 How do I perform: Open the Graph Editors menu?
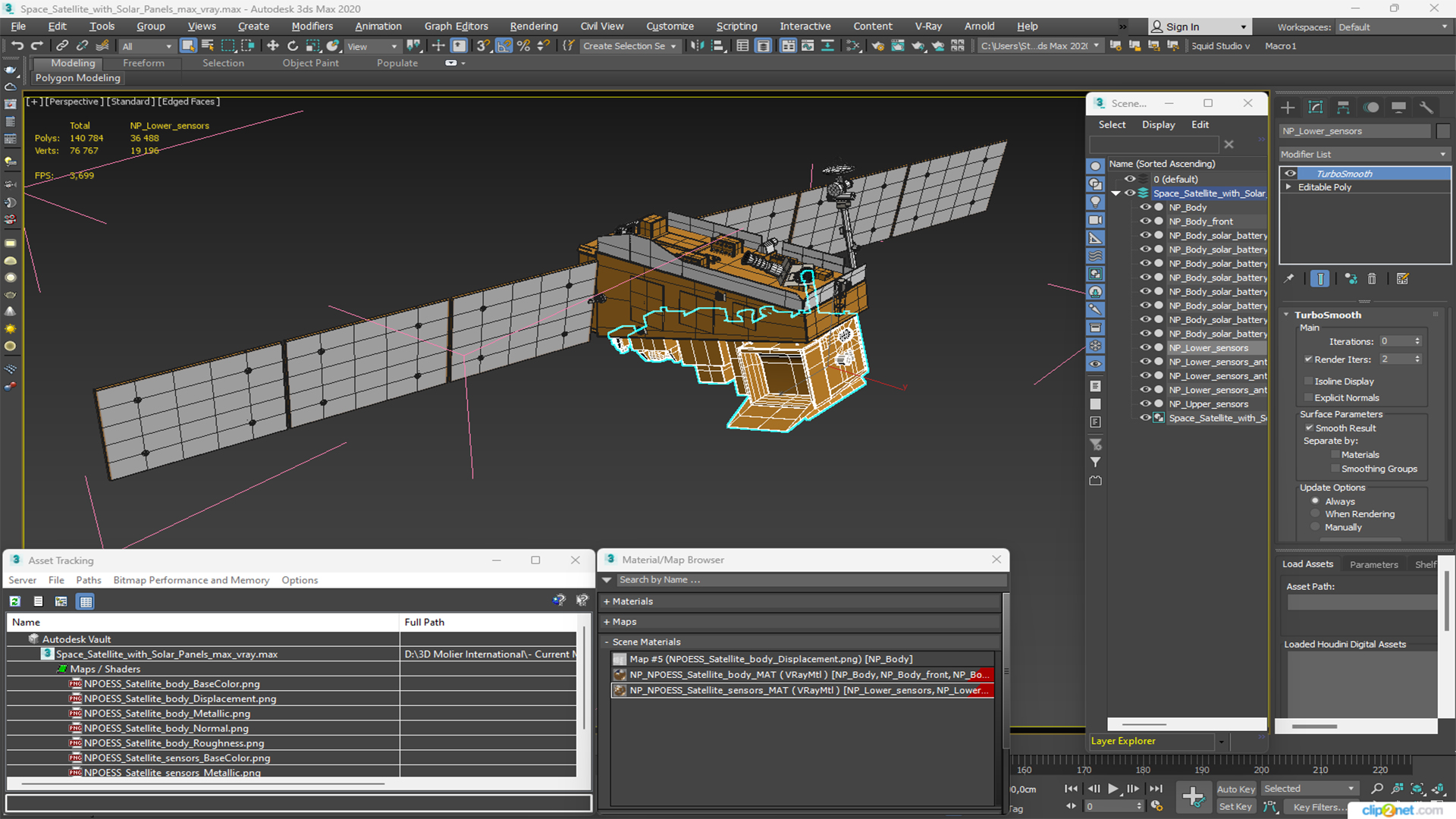click(456, 27)
